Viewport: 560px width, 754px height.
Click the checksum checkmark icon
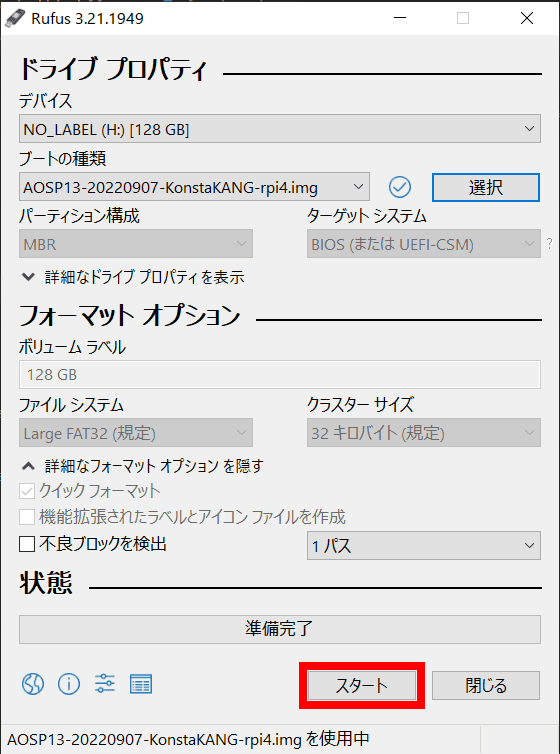[399, 187]
